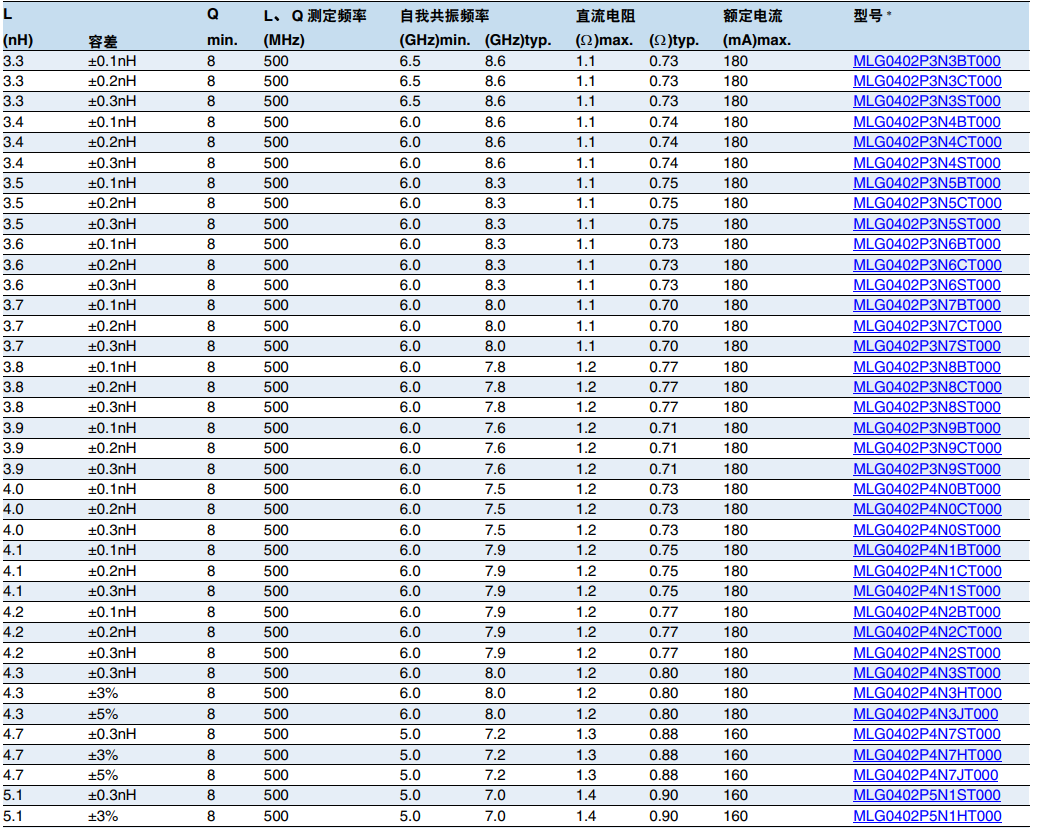The width and height of the screenshot is (1037, 828).
Task: Follow the MLG0402P3N8CT000 link
Action: click(927, 387)
